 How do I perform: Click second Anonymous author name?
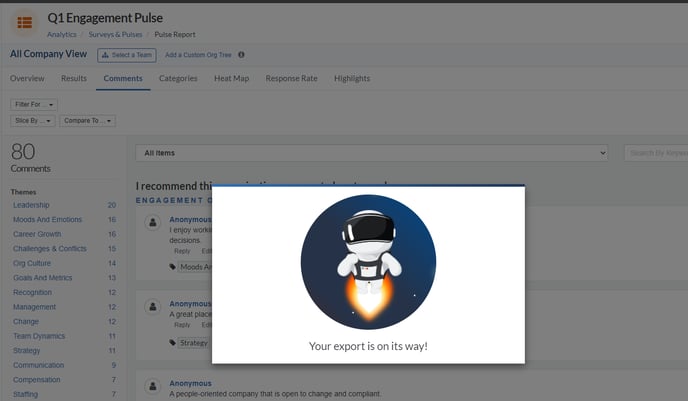(190, 304)
